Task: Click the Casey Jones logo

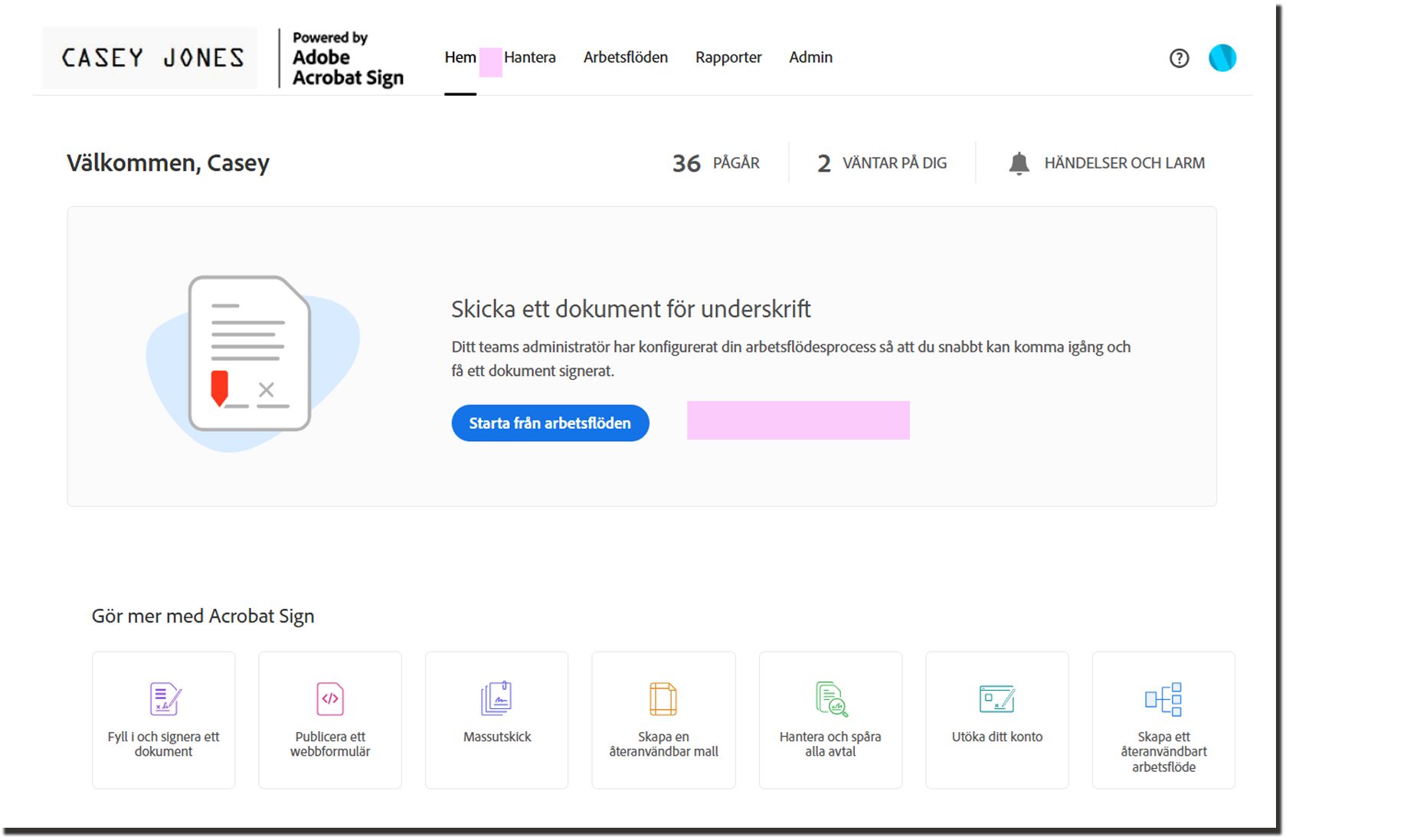Action: click(151, 57)
